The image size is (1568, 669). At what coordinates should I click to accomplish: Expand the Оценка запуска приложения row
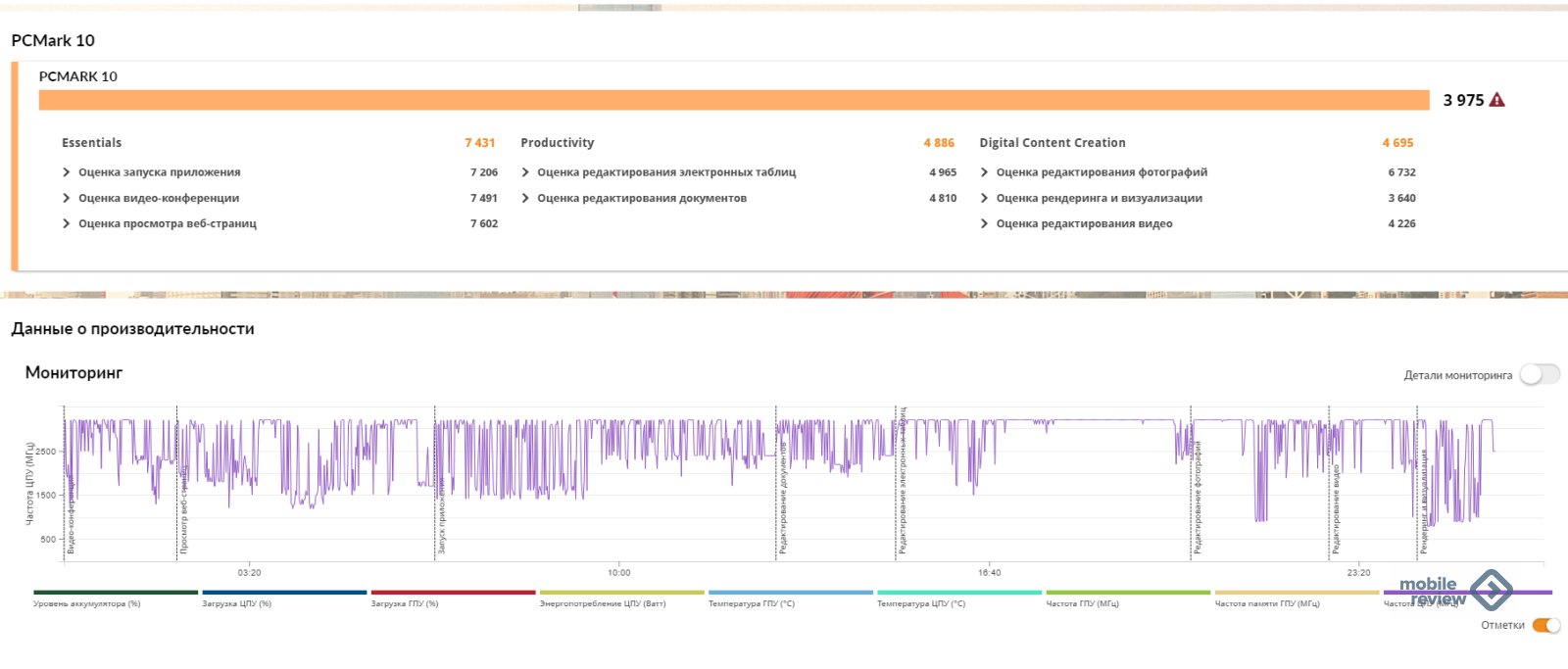point(67,172)
